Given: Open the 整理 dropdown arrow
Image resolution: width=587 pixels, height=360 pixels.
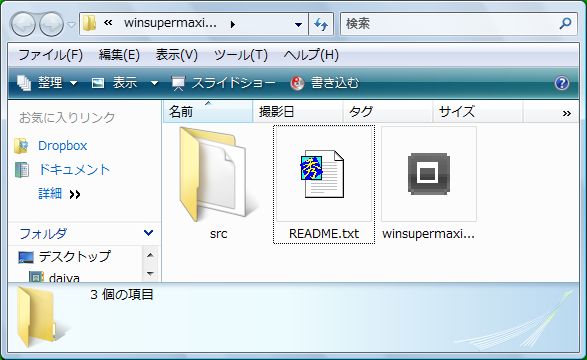Looking at the screenshot, I should (x=74, y=83).
